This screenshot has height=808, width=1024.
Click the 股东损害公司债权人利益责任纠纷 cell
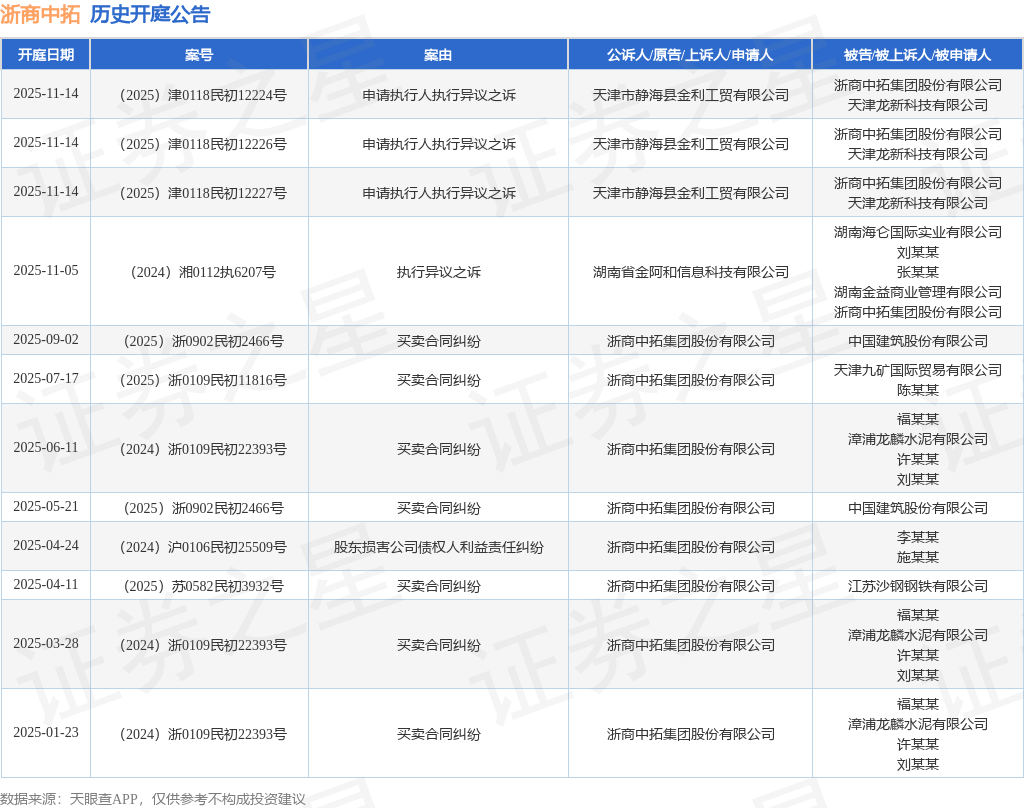click(x=438, y=547)
